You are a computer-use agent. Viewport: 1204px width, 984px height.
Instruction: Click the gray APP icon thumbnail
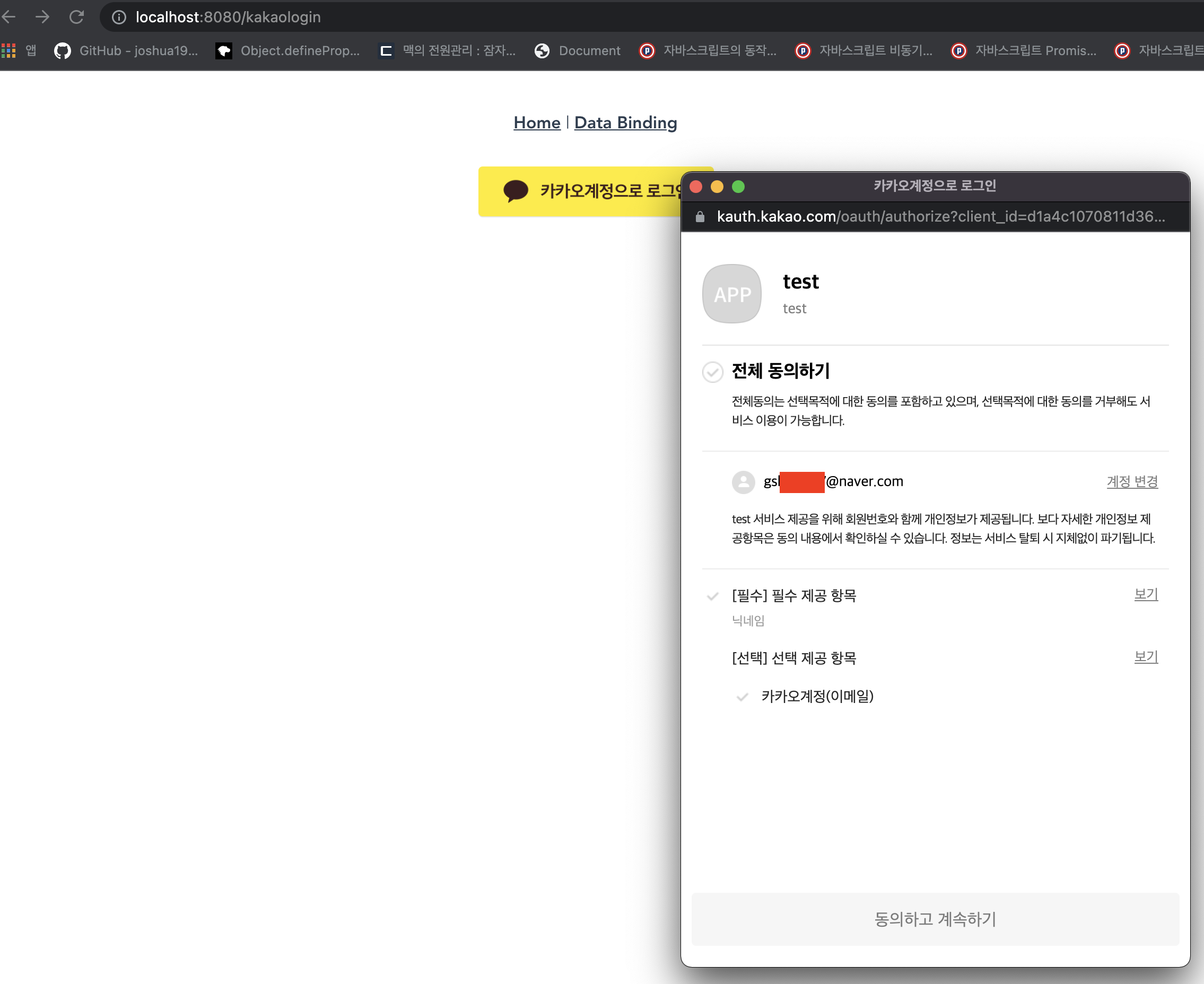point(731,294)
